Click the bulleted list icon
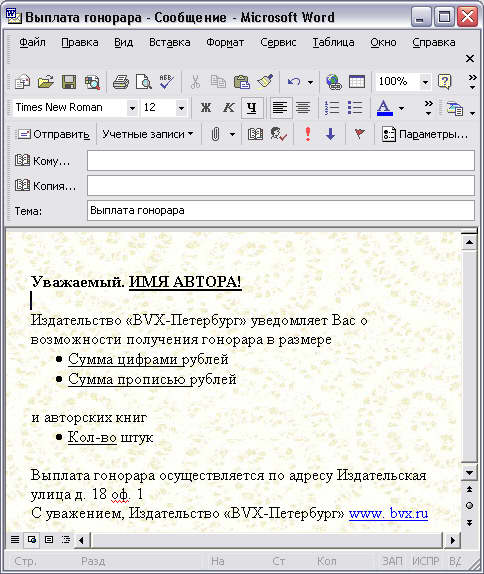Viewport: 484px width, 574px height. 355,108
